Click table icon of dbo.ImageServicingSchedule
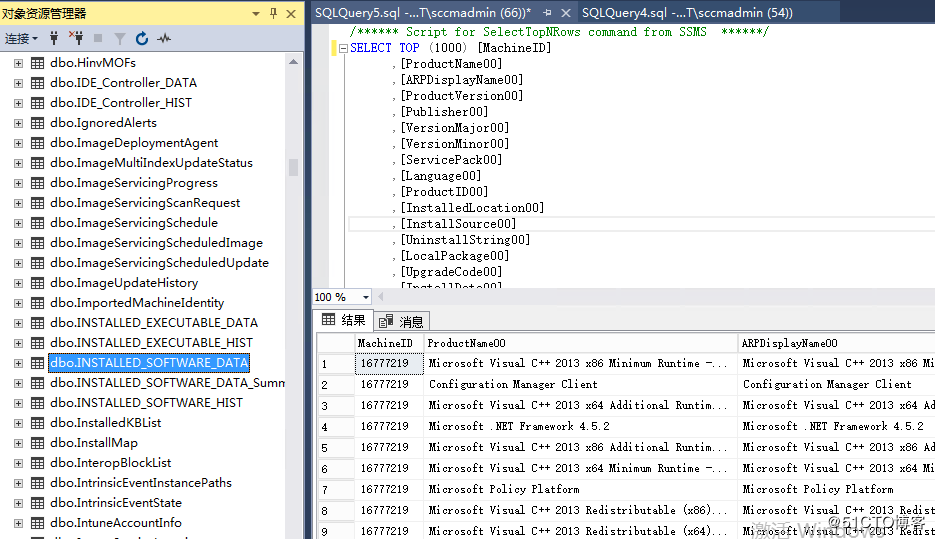The height and width of the screenshot is (539, 935). [x=38, y=223]
